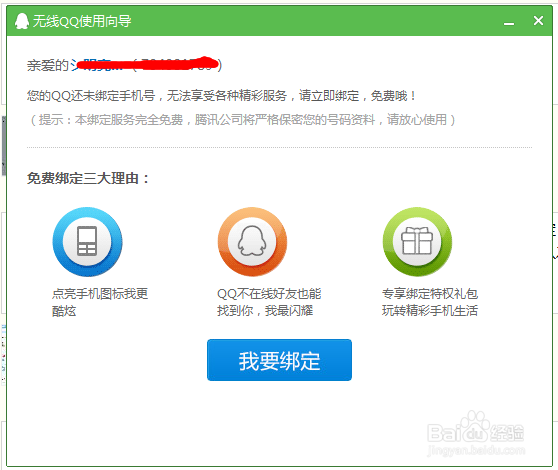Select the 点亮手机图标我更酷炫 caption
Viewport: 558px width, 470px height.
coord(100,302)
